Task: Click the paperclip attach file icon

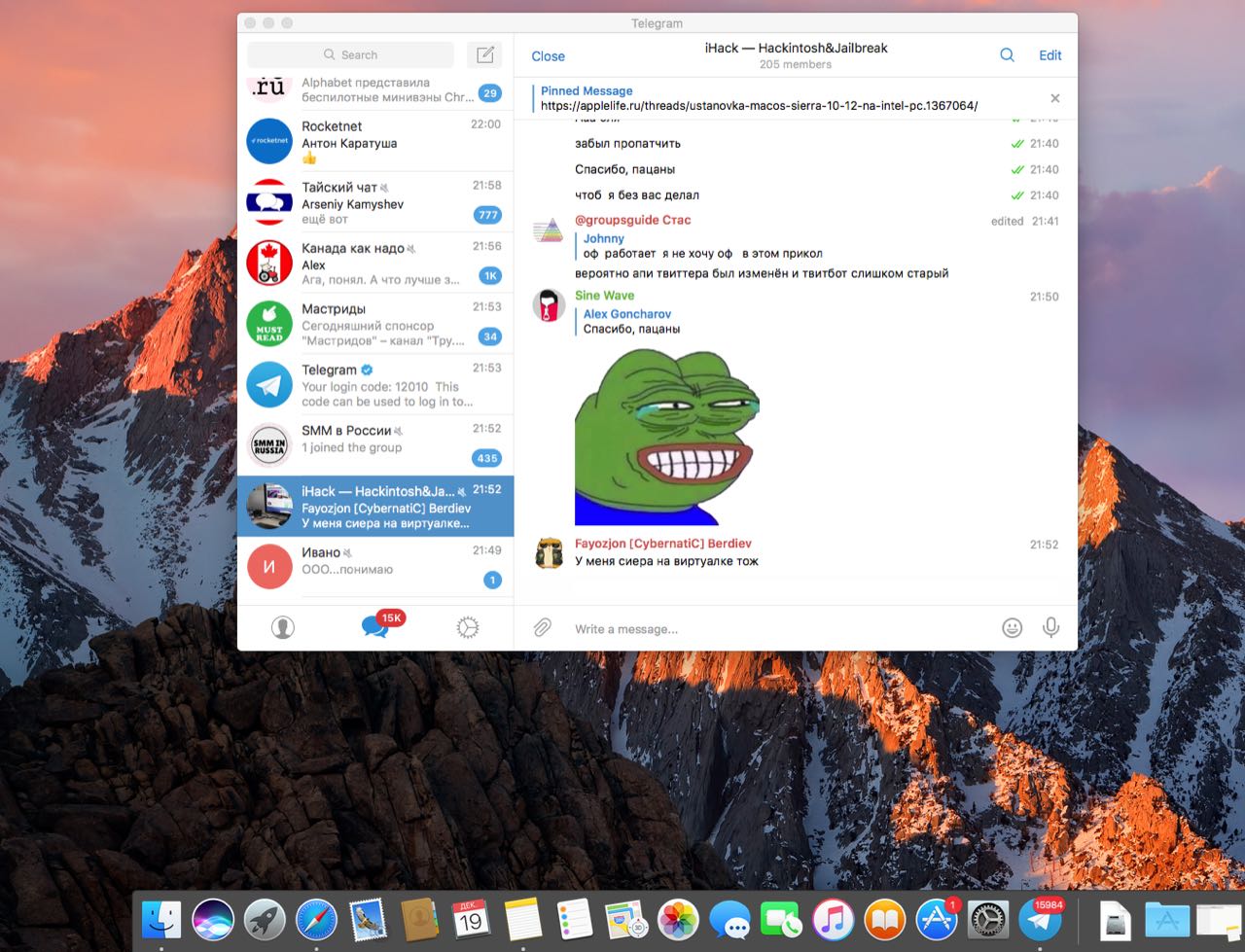Action: pyautogui.click(x=543, y=628)
